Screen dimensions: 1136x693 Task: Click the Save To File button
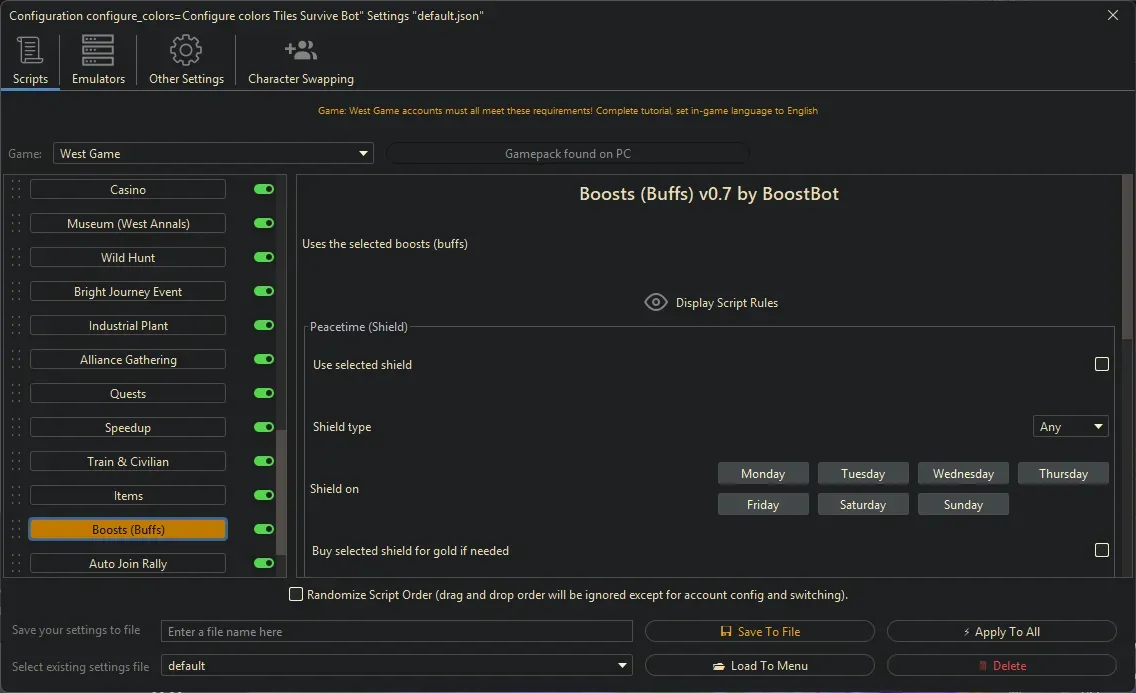[760, 632]
